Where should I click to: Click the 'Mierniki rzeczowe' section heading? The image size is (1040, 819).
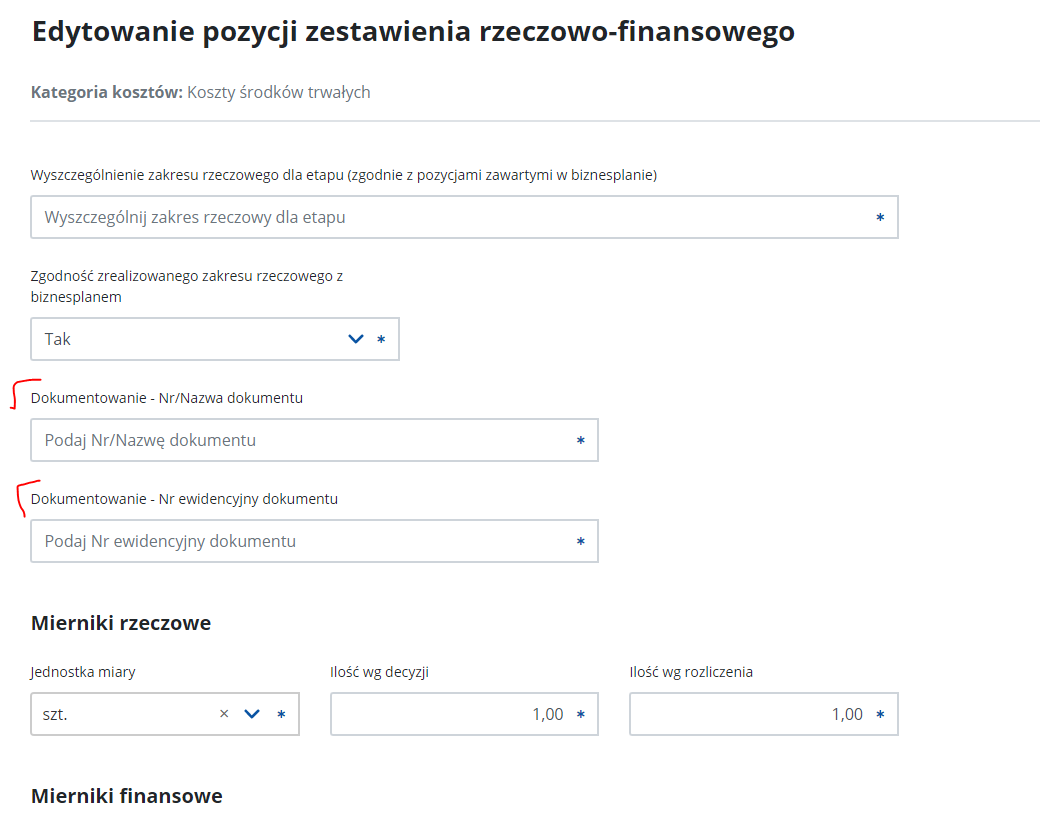(x=121, y=623)
